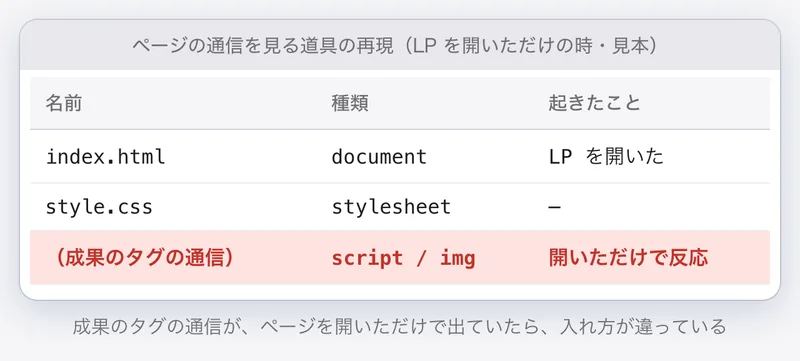Image resolution: width=800 pixels, height=361 pixels.
Task: Click the document type cell
Action: pyautogui.click(x=379, y=157)
